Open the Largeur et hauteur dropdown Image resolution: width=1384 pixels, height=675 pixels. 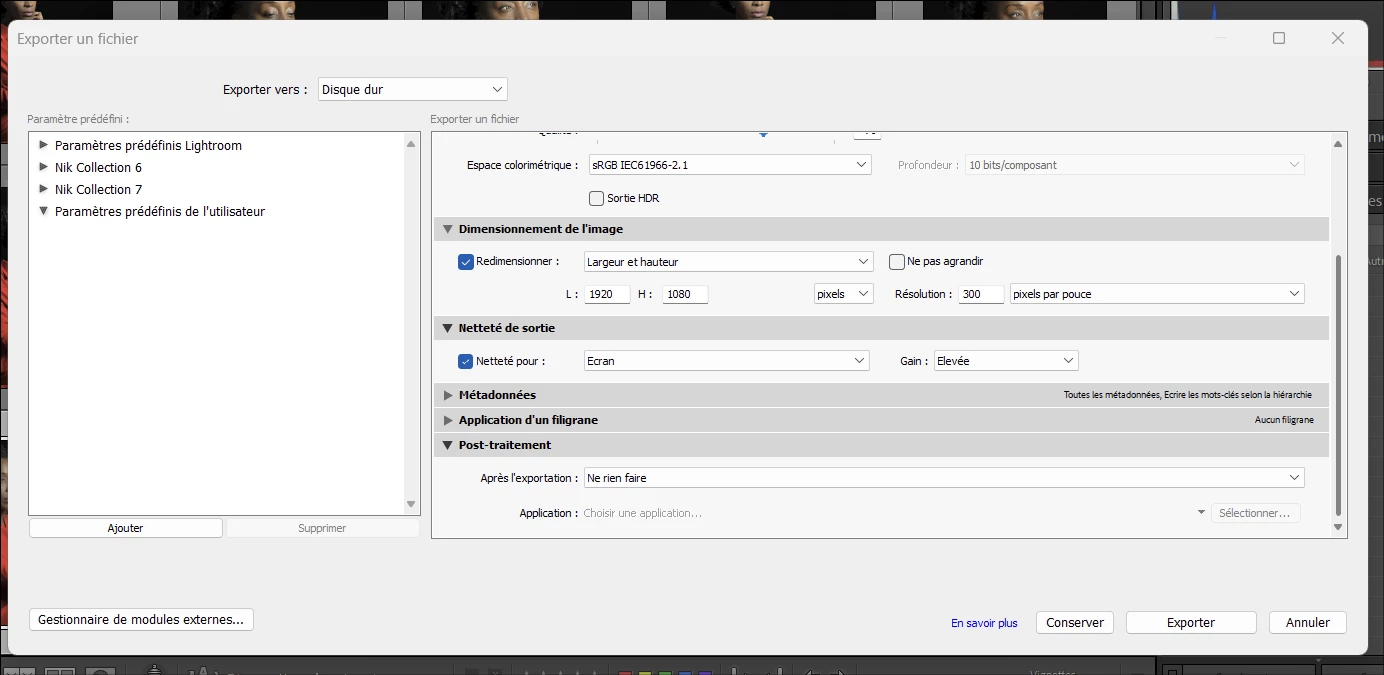tap(729, 262)
